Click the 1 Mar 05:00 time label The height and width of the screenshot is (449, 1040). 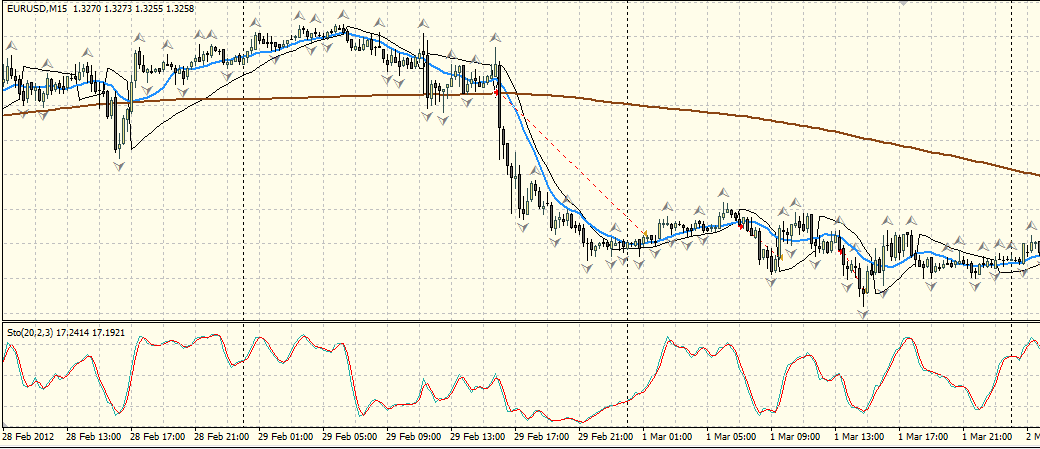[732, 437]
